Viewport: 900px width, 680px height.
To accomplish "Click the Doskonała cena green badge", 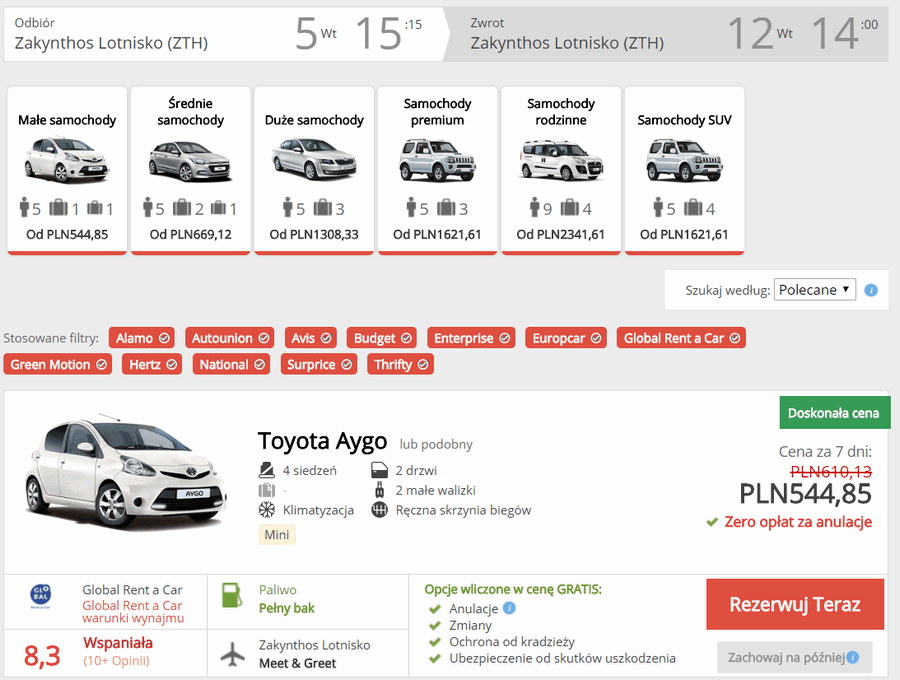I will click(835, 413).
